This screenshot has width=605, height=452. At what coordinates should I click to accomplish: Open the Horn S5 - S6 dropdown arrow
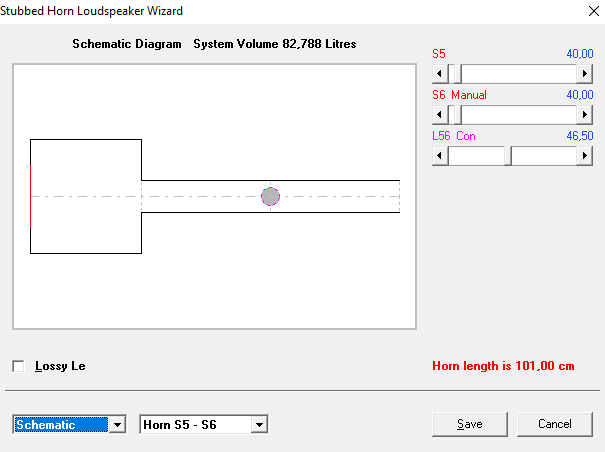coord(259,425)
